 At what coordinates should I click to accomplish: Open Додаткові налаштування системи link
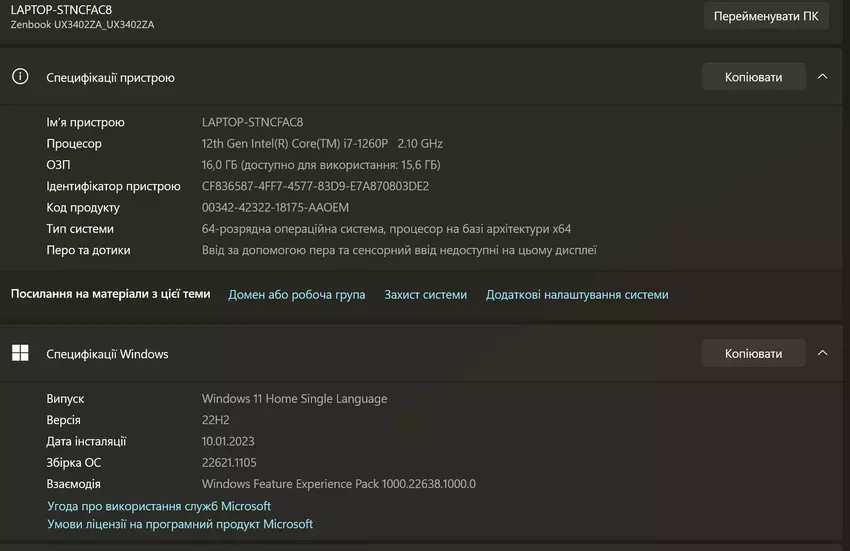[x=577, y=295]
